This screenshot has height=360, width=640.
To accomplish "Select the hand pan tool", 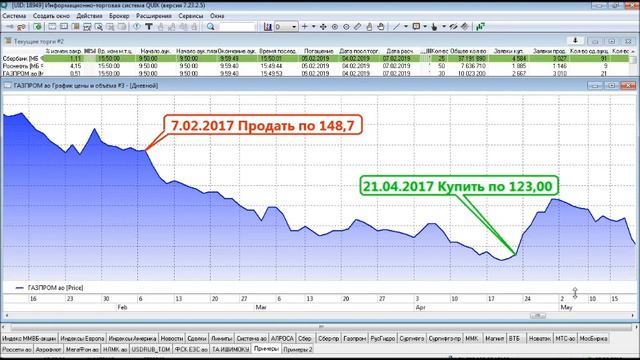I will [x=381, y=27].
